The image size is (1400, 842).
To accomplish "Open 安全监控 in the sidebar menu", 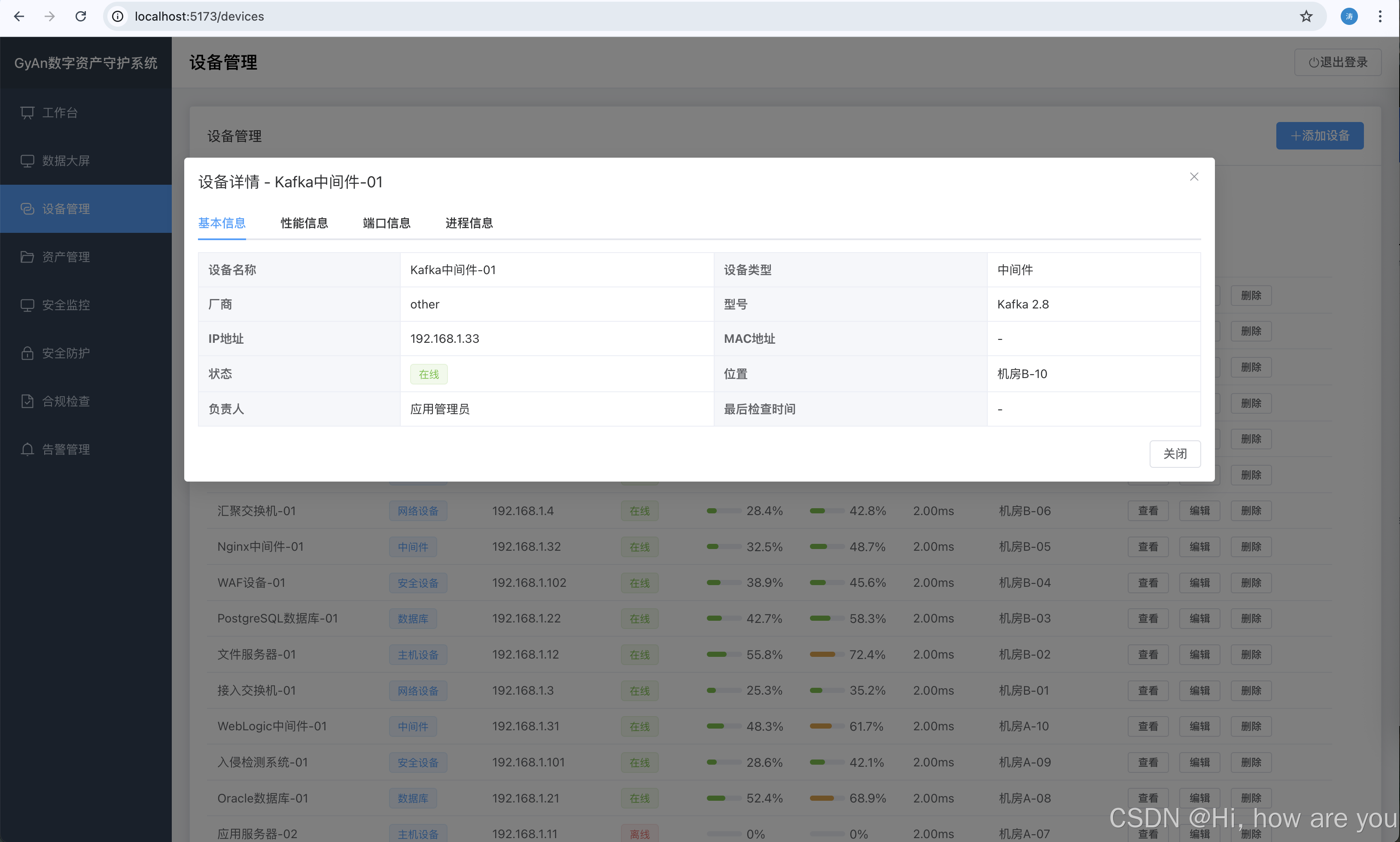I will [x=66, y=305].
